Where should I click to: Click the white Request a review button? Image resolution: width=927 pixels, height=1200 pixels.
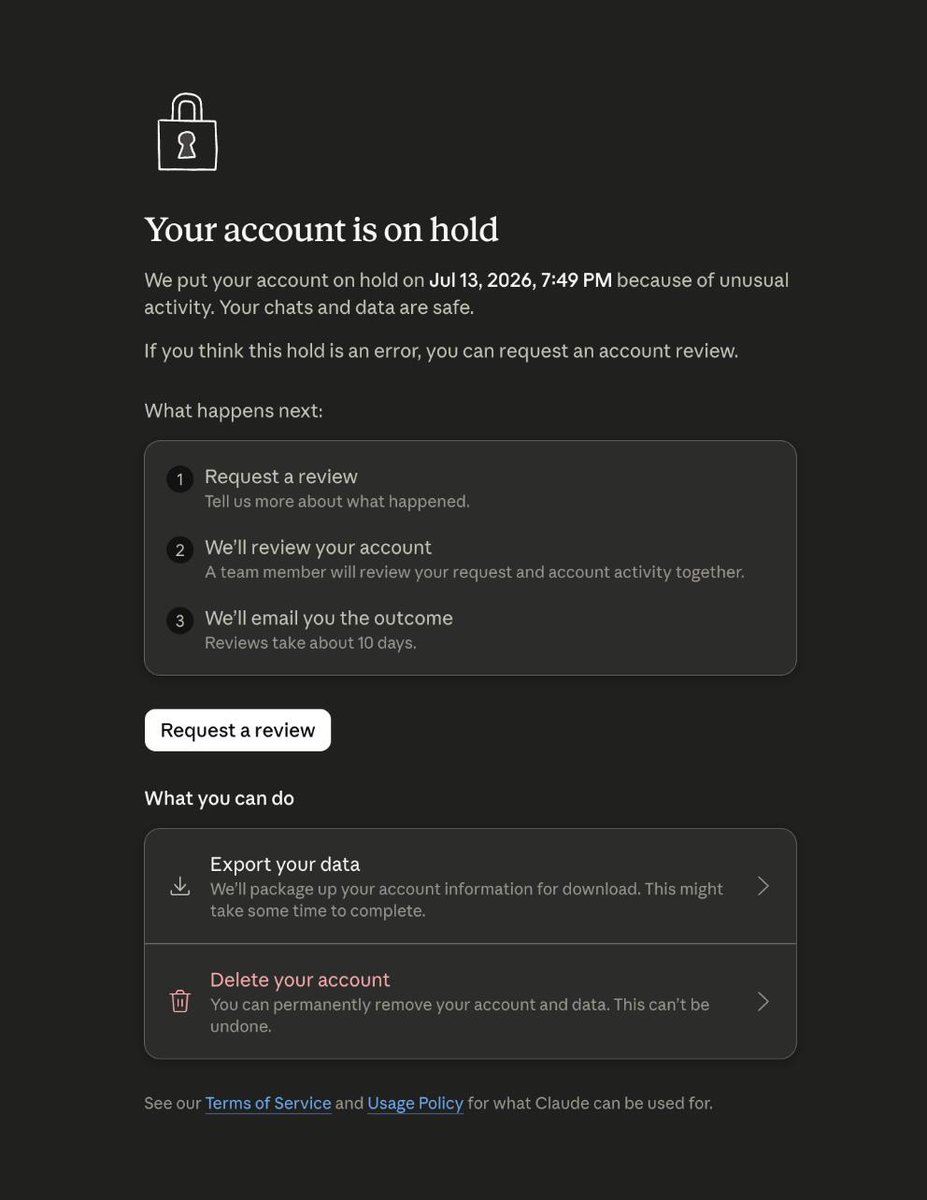(238, 730)
